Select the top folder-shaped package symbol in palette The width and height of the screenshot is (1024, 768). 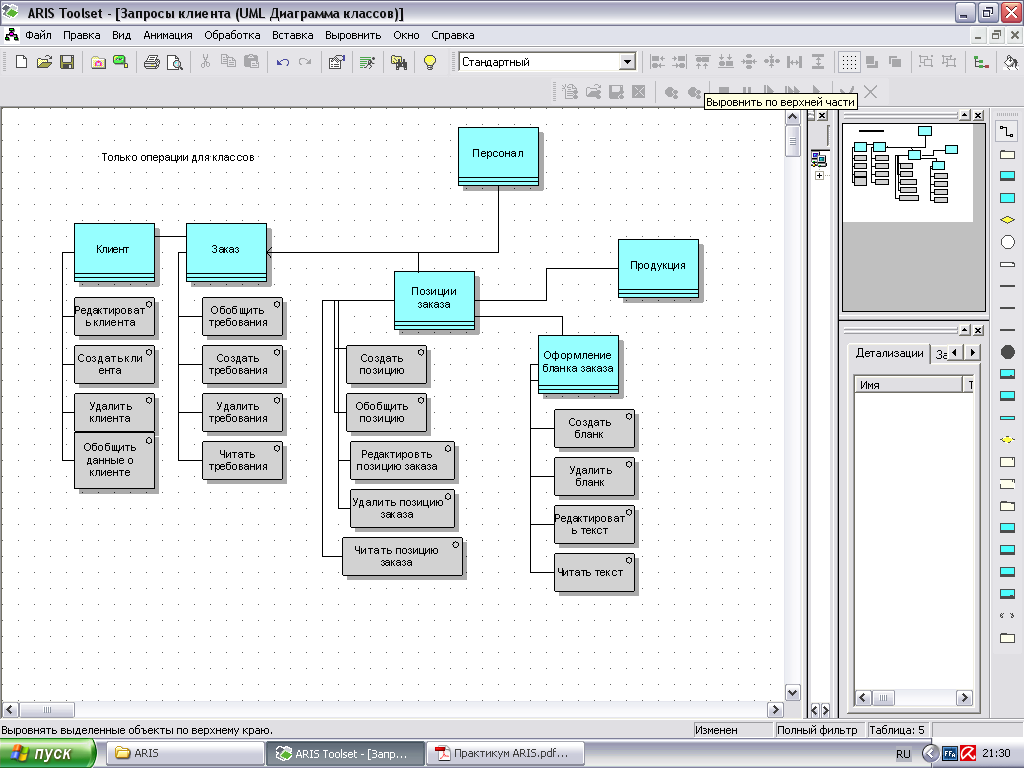(1007, 154)
